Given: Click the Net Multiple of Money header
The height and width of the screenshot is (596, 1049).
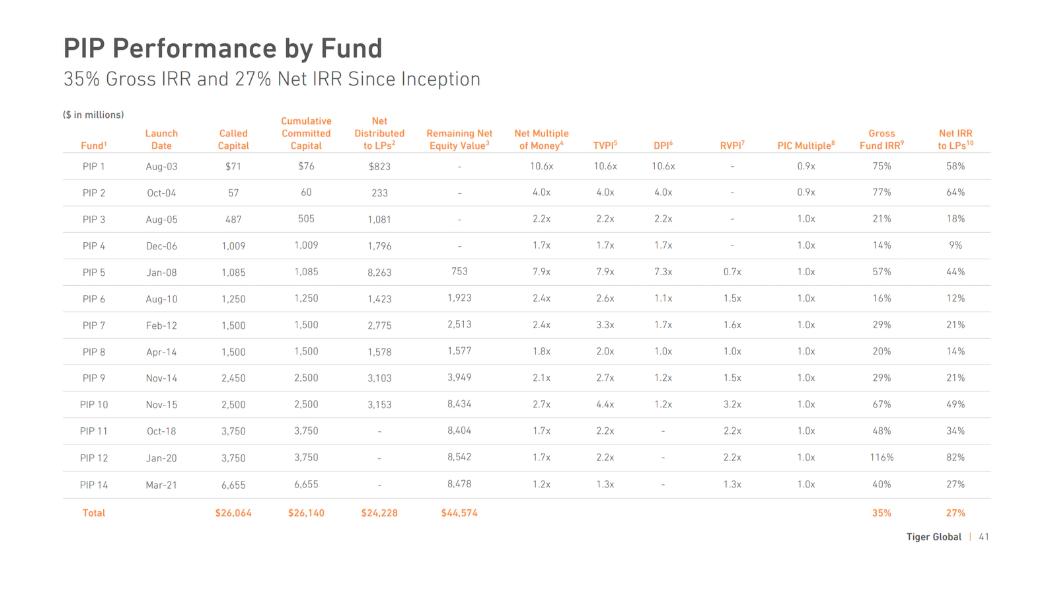Looking at the screenshot, I should point(541,139).
